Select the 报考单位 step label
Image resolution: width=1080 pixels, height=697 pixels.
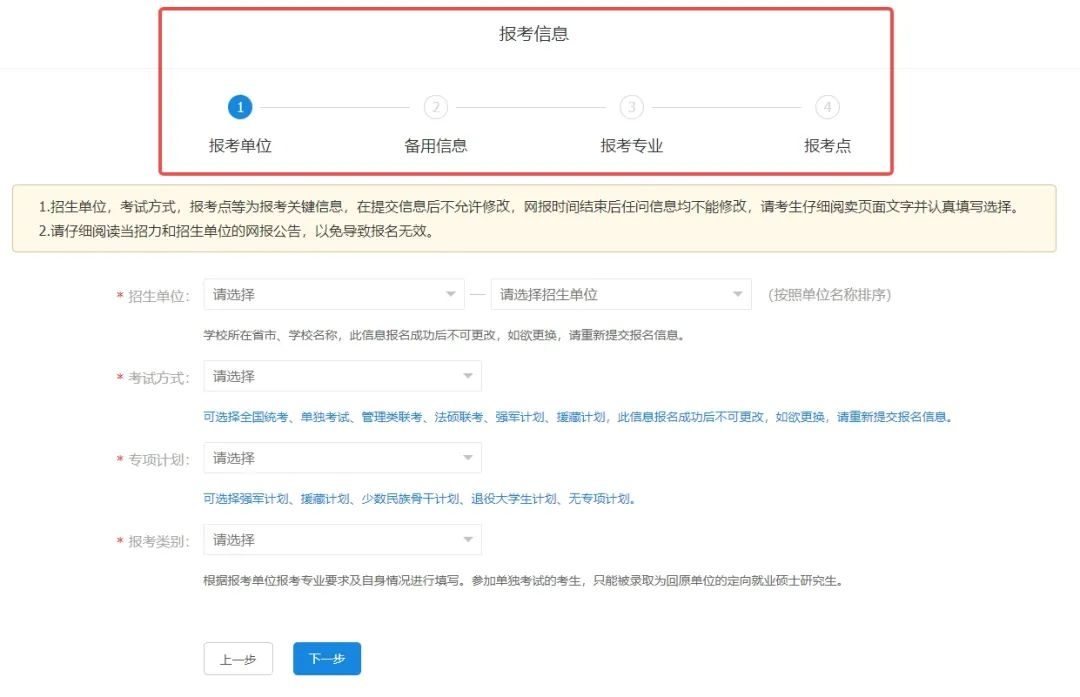click(x=240, y=145)
